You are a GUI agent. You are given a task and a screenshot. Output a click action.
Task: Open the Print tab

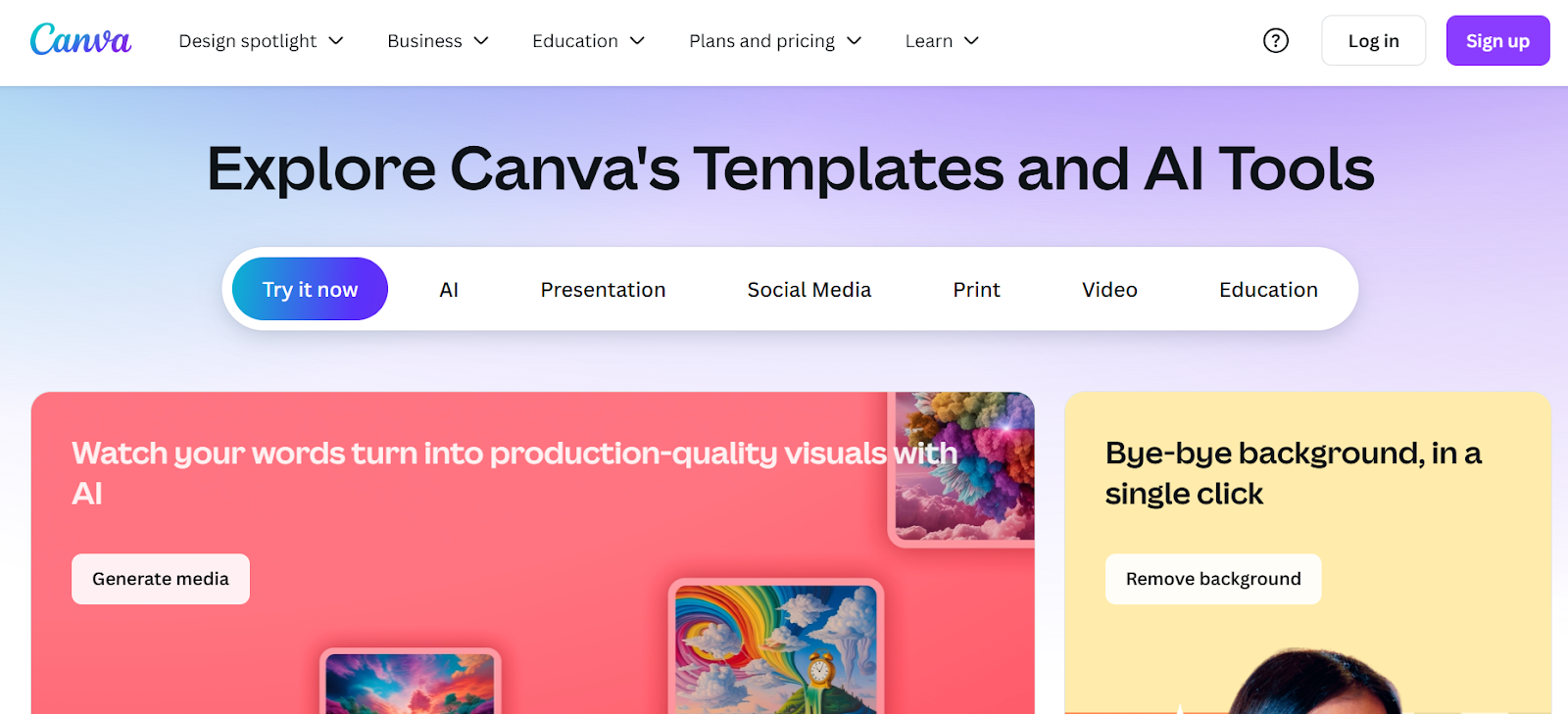(976, 289)
